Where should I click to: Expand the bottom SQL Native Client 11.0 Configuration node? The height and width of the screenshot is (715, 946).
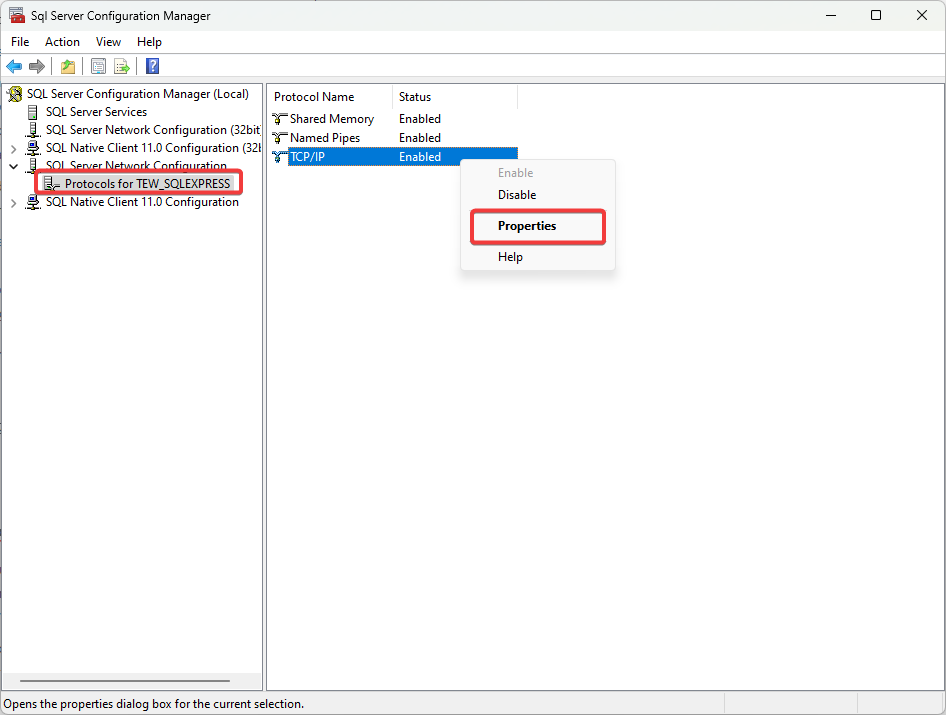click(x=13, y=203)
